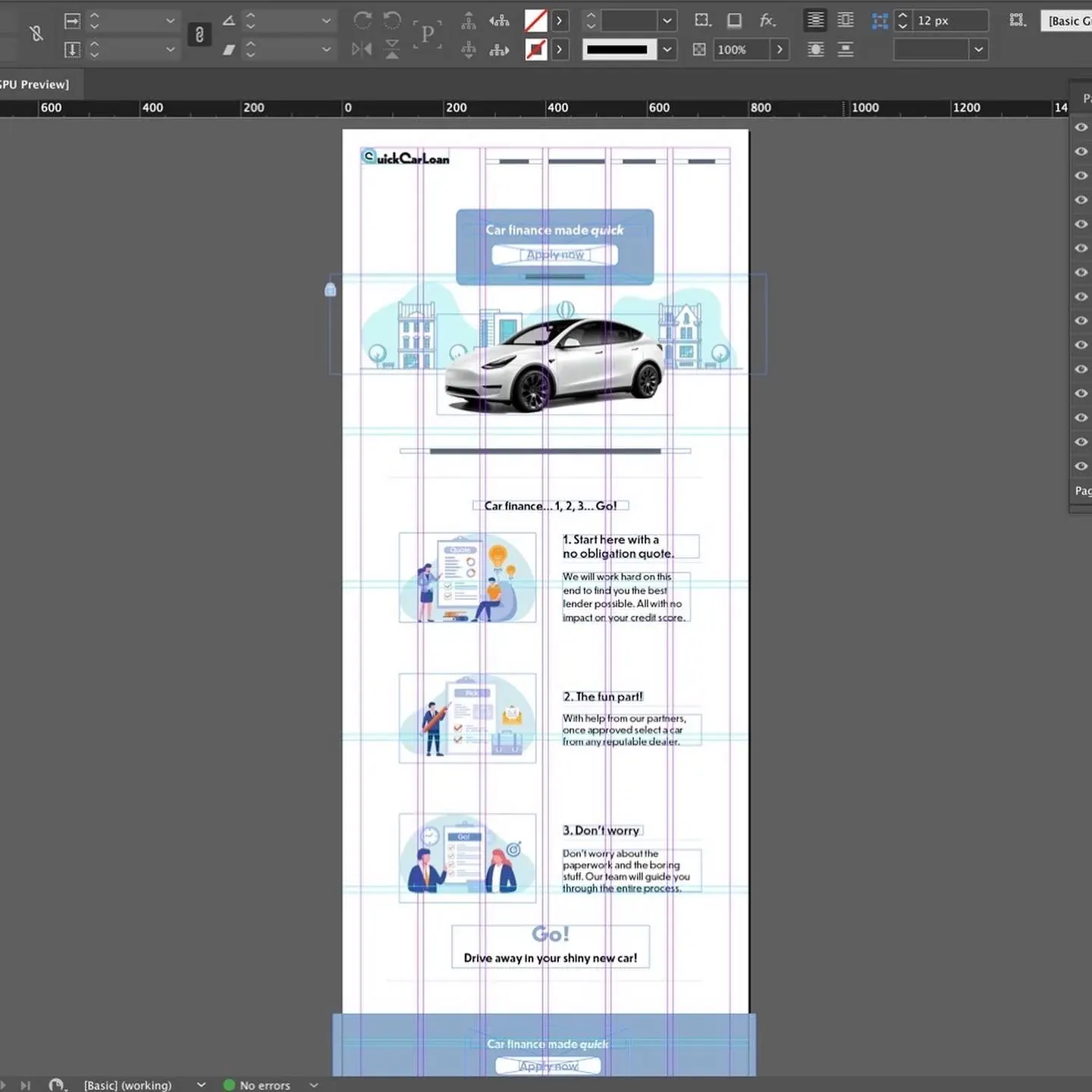Open the X scale percentage dropdown
Screen dimensions: 1092x1092
[x=170, y=20]
